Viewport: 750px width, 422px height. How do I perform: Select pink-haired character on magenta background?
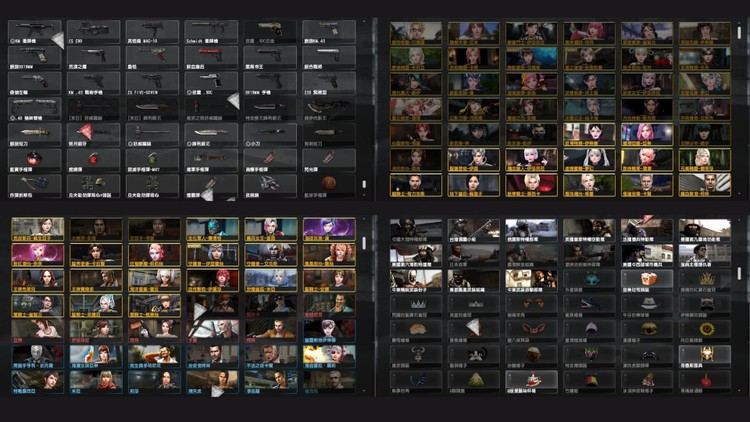coord(37,255)
